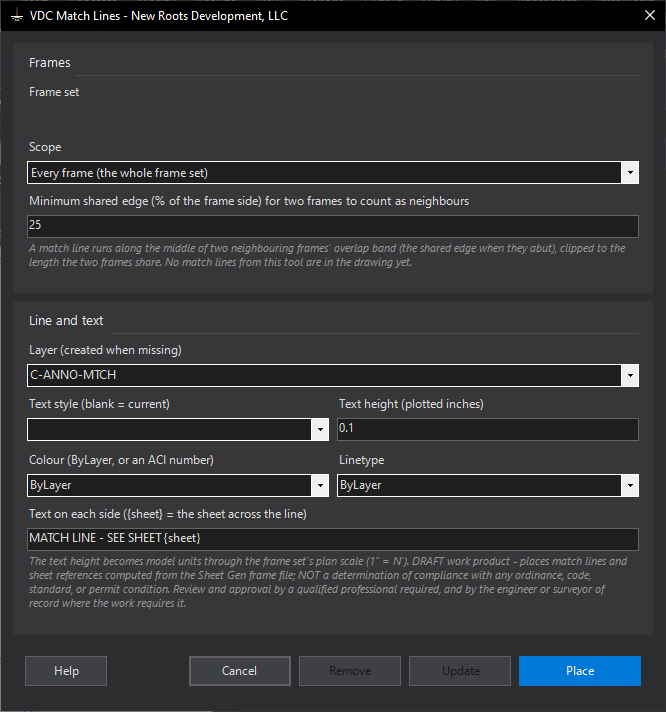Click the blue Place button
Viewport: 666px width, 712px height.
coord(580,671)
